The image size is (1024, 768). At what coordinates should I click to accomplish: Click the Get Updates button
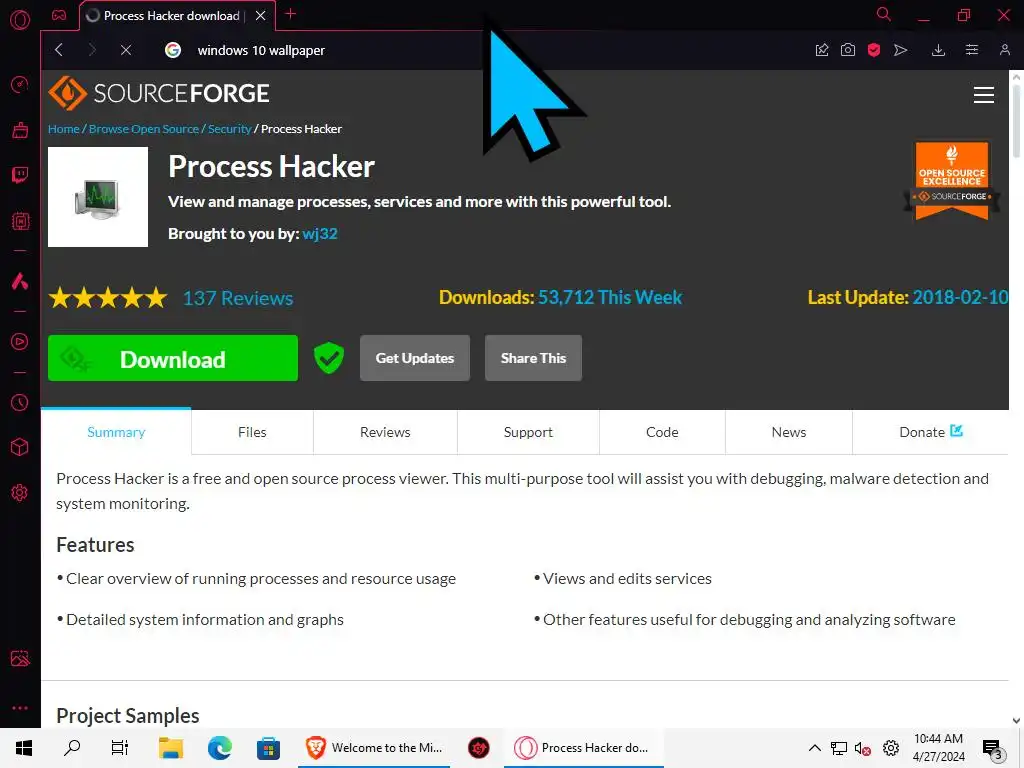coord(415,358)
